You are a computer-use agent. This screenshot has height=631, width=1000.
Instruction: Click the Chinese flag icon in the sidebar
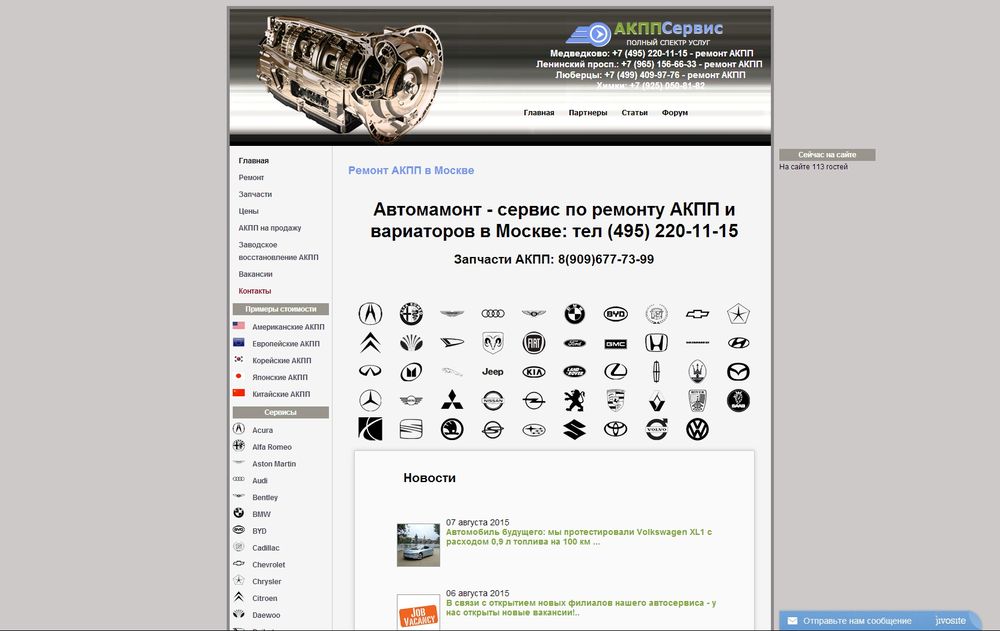[239, 394]
